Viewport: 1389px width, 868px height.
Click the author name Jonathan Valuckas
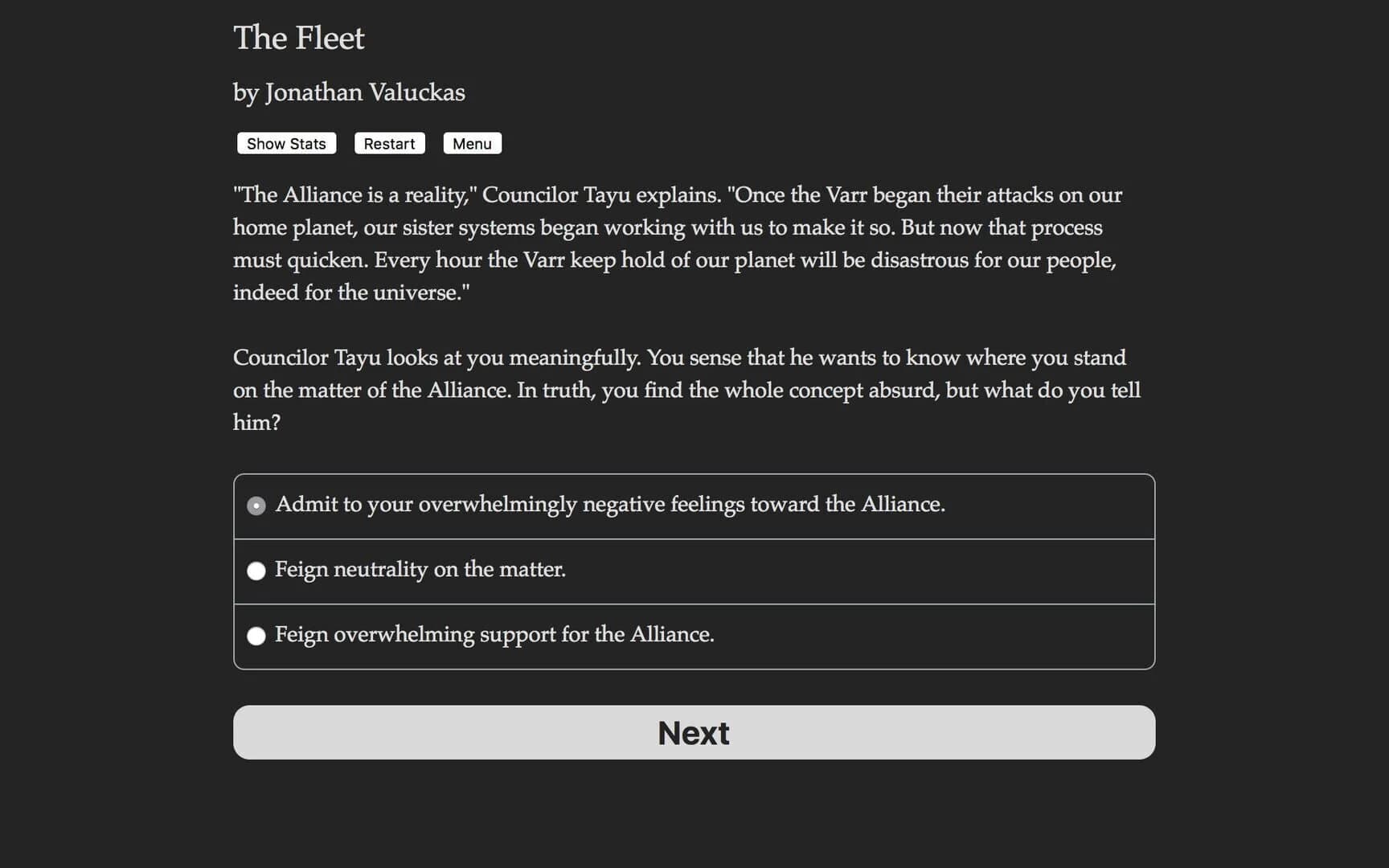(x=349, y=92)
